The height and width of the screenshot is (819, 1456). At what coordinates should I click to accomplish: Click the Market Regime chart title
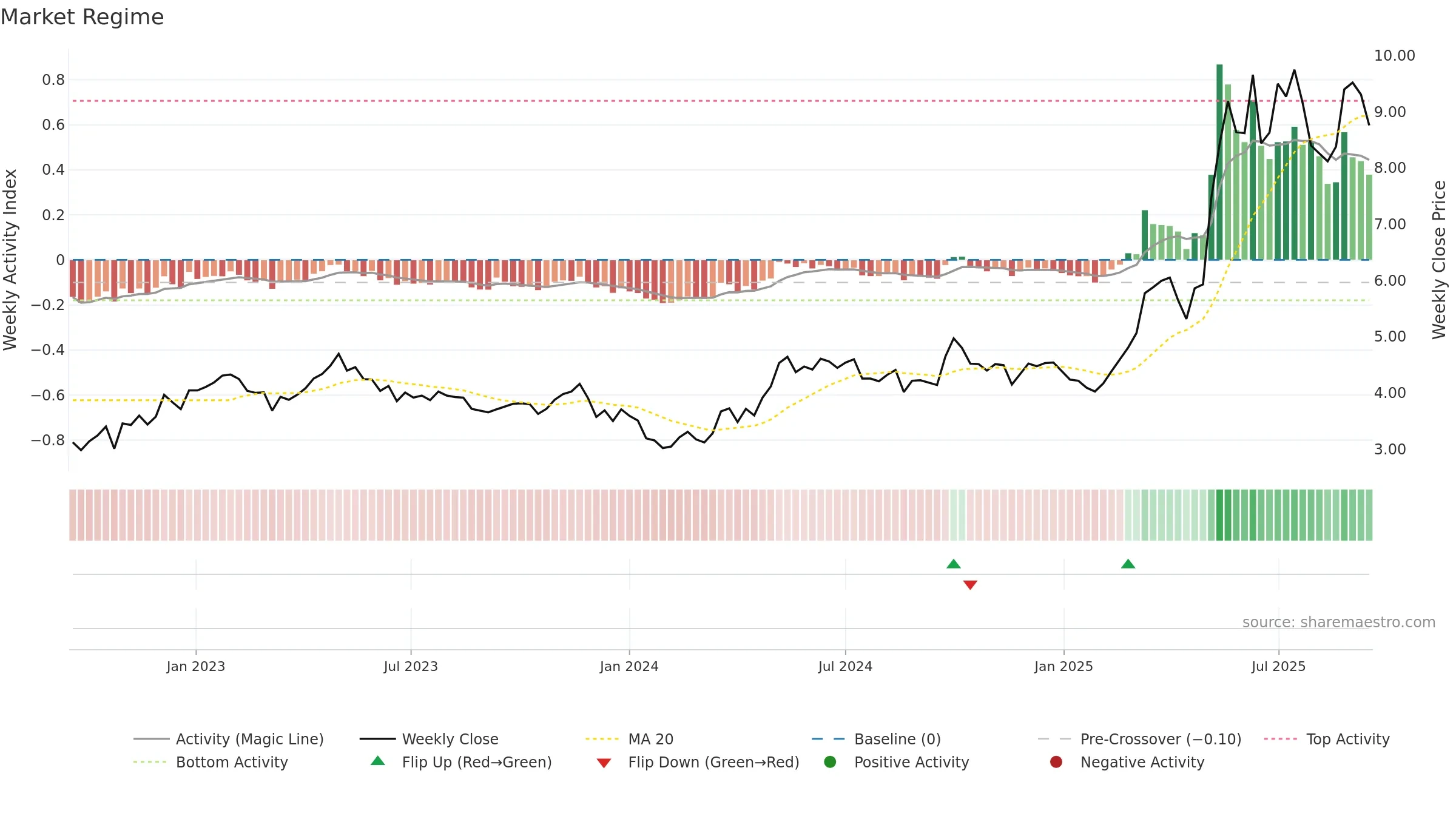tap(82, 17)
